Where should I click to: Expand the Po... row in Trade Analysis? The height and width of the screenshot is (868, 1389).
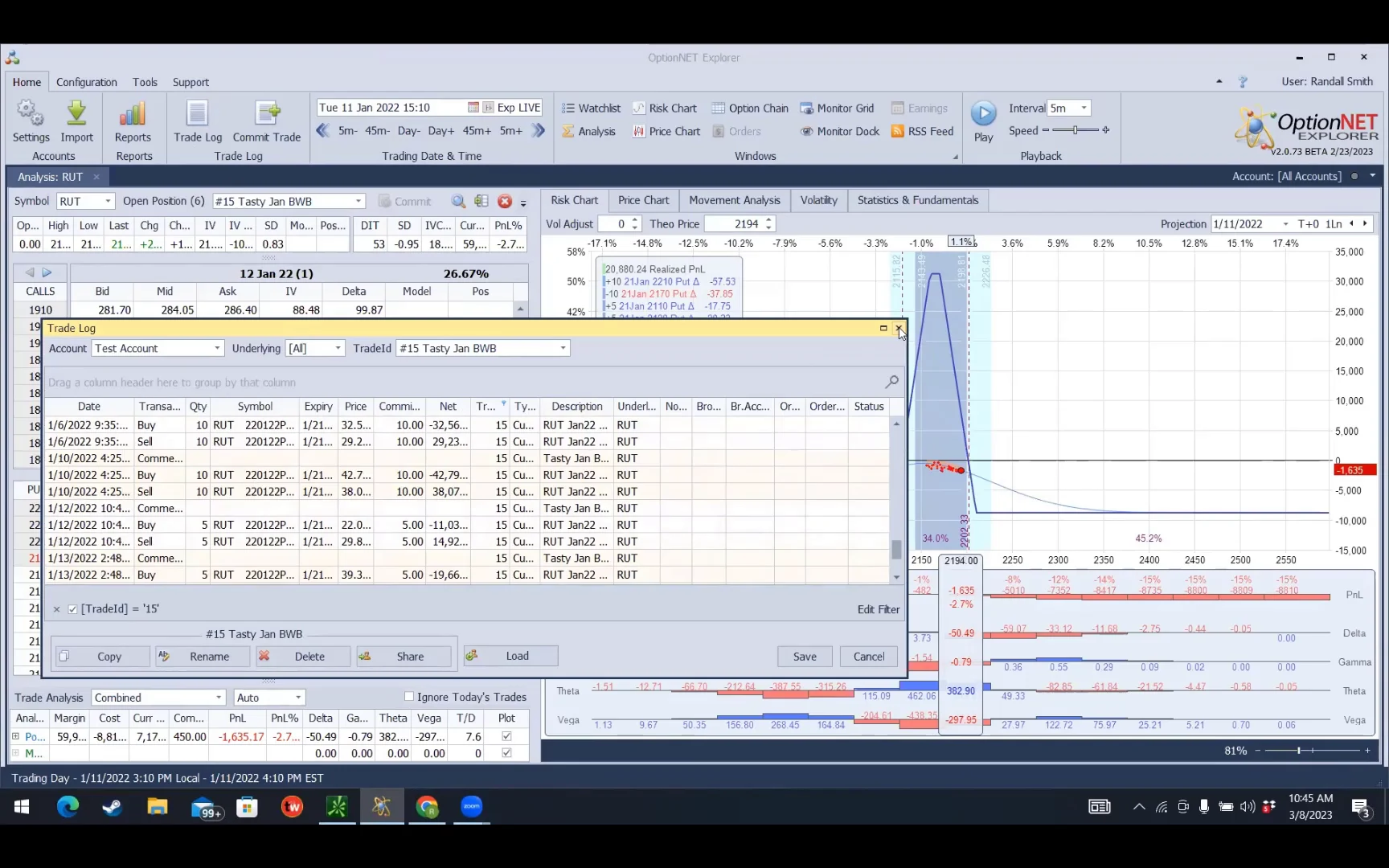click(x=15, y=736)
